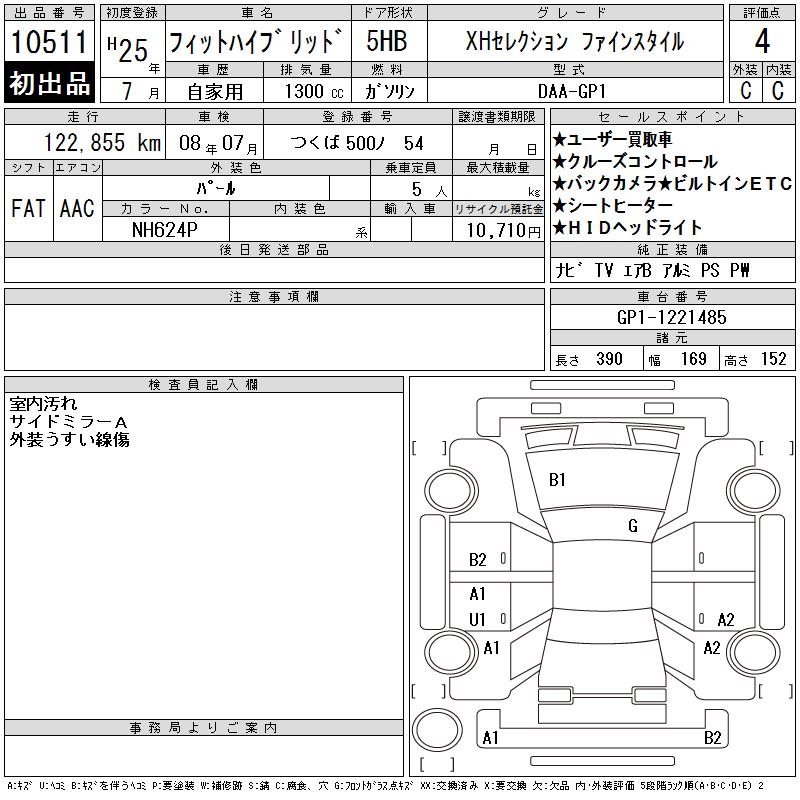The height and width of the screenshot is (800, 800).
Task: Select the chassis number GP1-1221485
Action: [x=672, y=317]
